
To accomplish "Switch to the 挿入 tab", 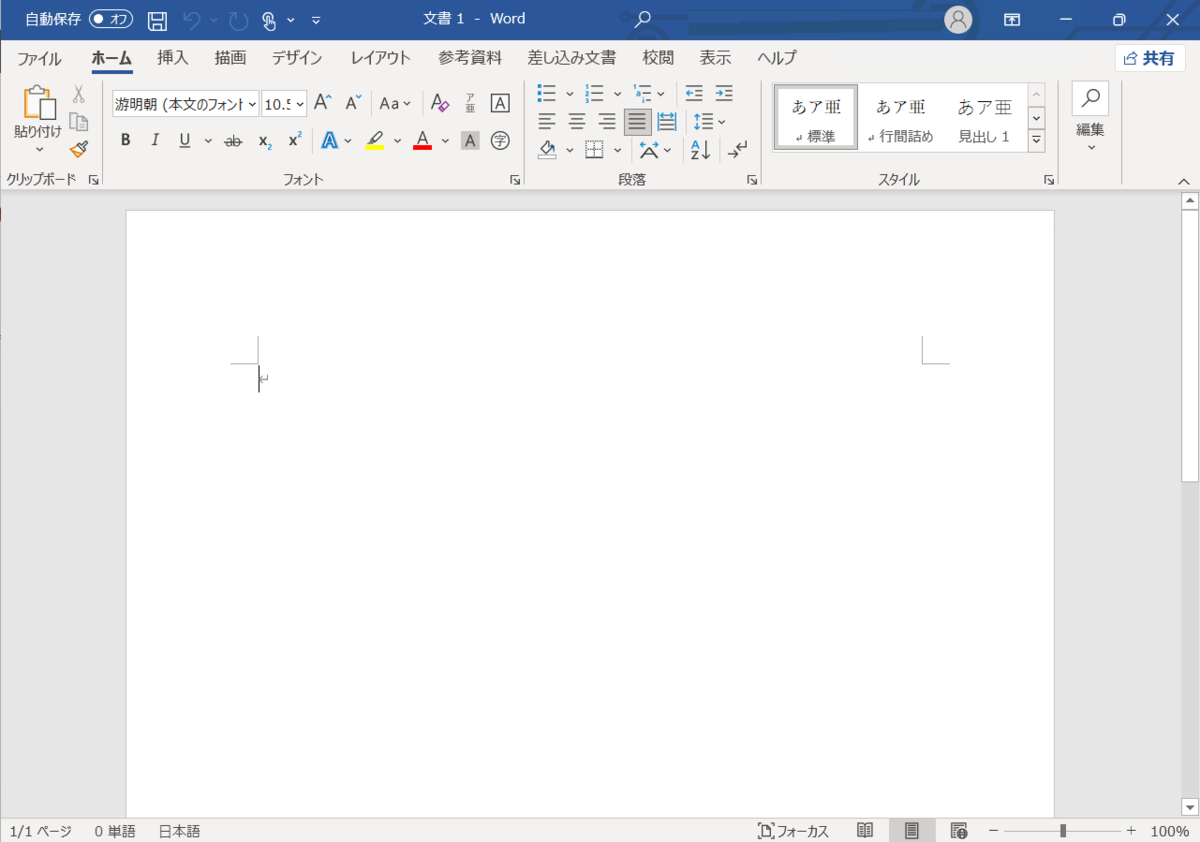I will (172, 57).
